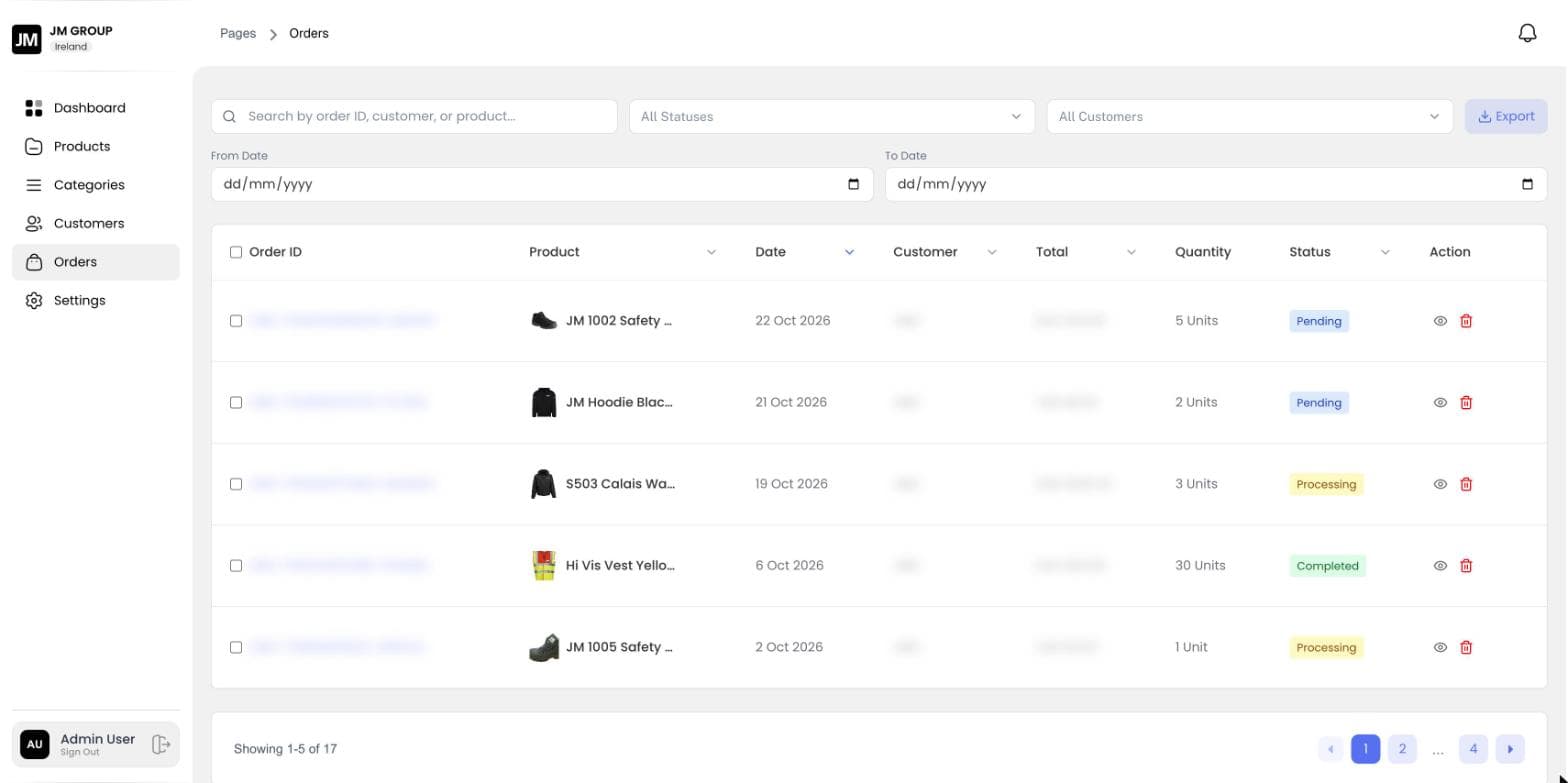This screenshot has height=783, width=1568.
Task: Focus the order search field
Action: click(414, 116)
